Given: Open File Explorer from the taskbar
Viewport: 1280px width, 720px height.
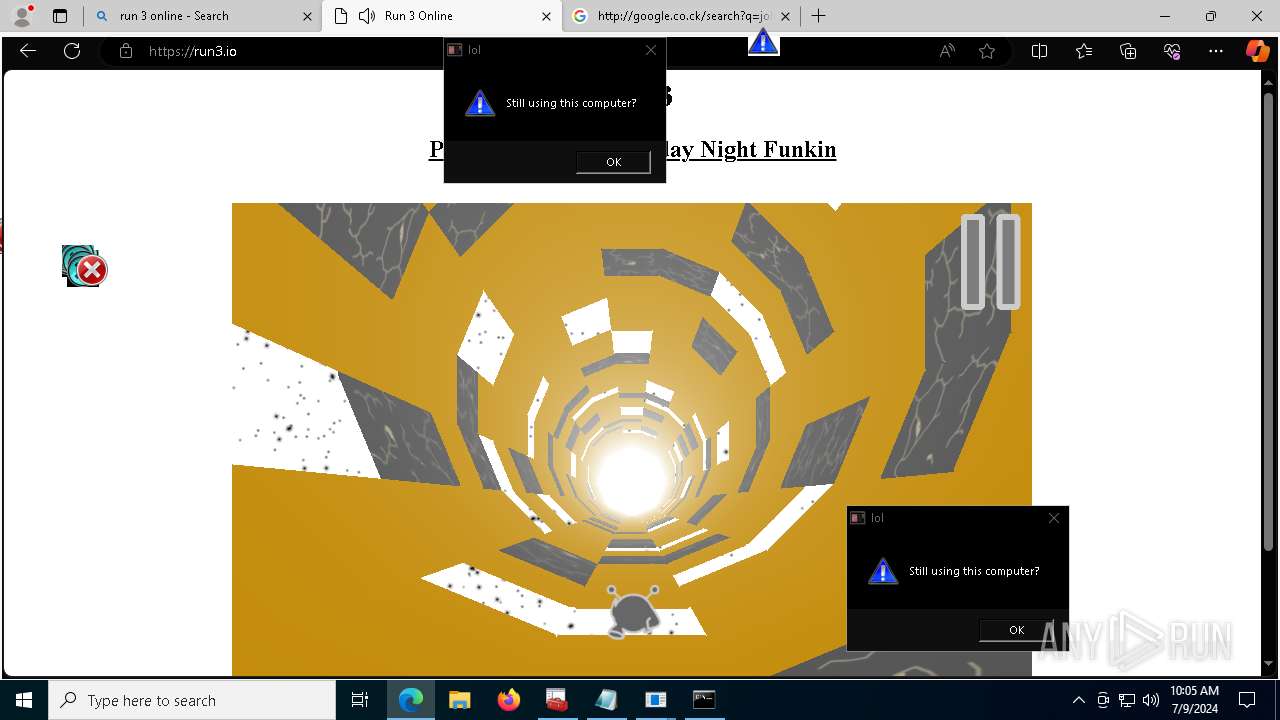Looking at the screenshot, I should [459, 700].
